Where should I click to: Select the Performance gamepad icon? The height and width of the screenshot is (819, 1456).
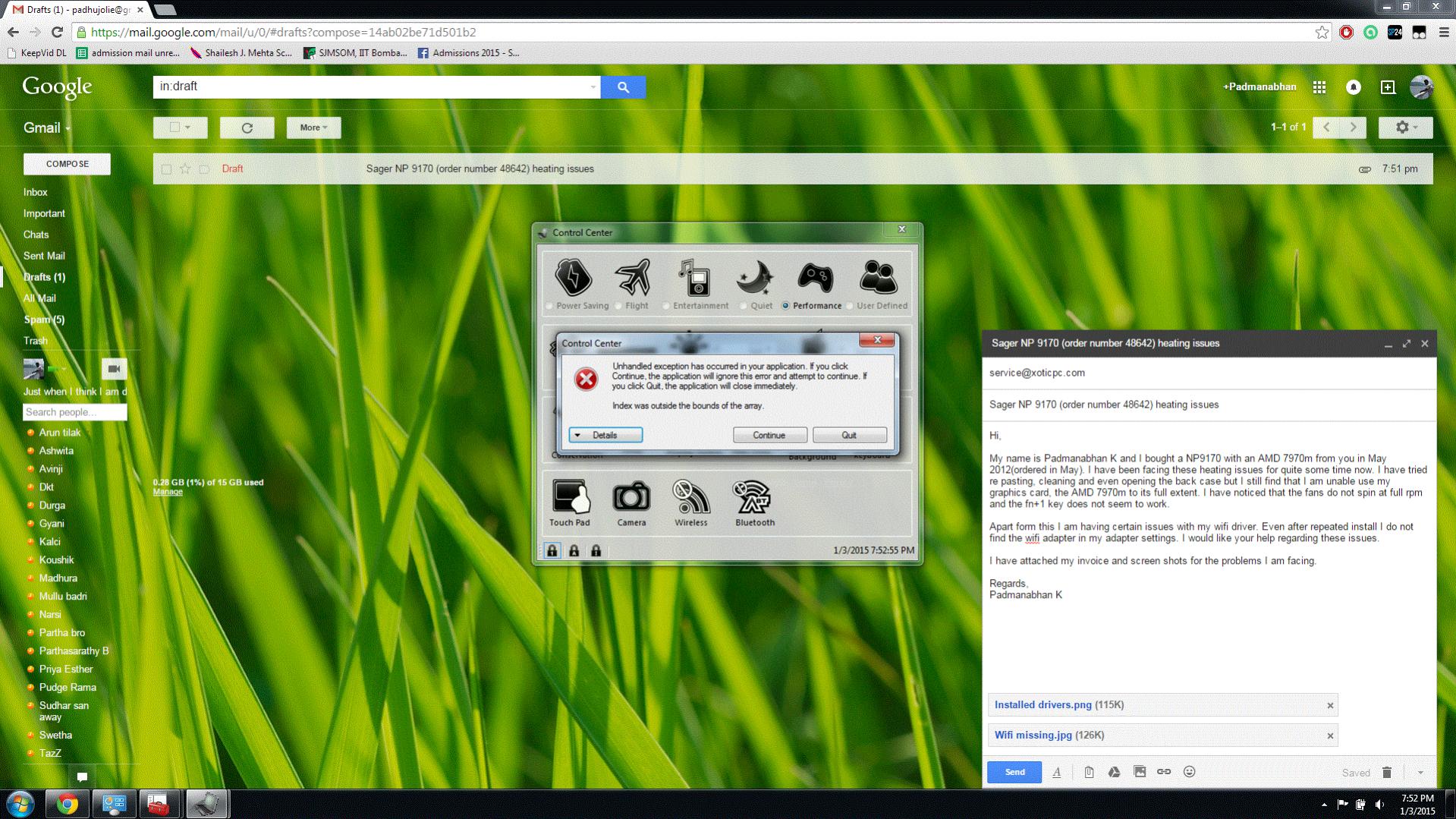coord(816,278)
